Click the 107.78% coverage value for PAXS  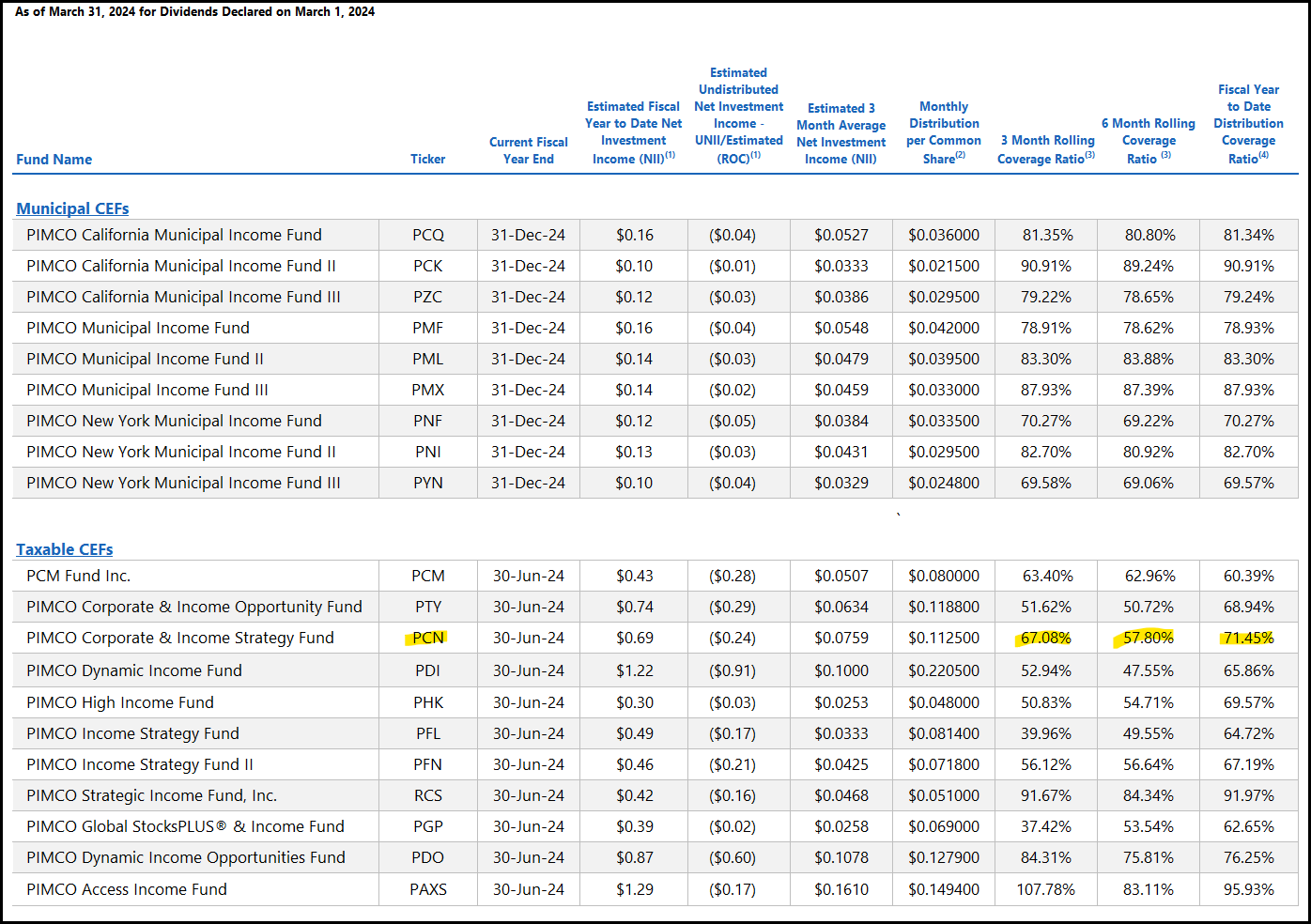1045,889
